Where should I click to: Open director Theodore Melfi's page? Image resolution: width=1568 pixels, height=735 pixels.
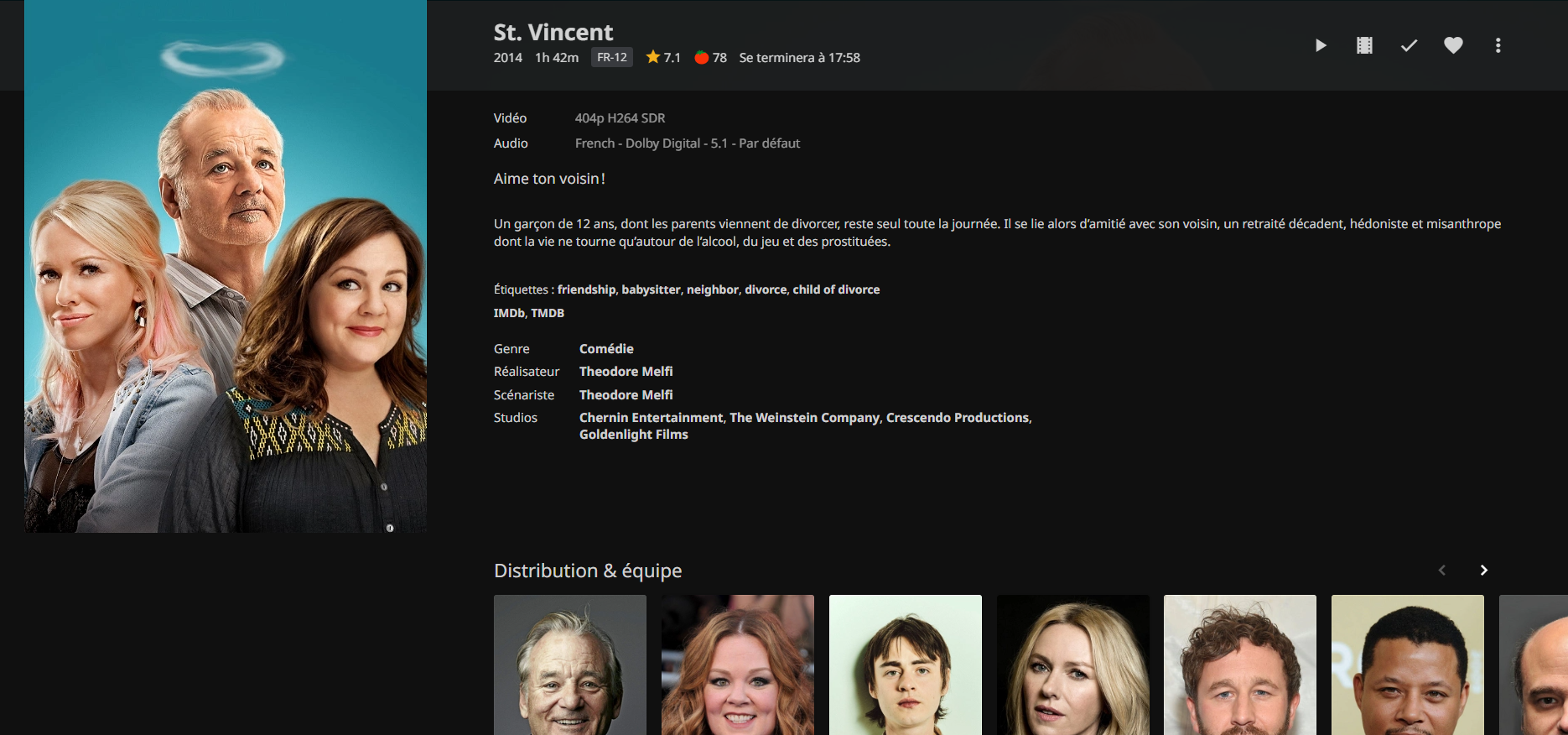point(626,372)
